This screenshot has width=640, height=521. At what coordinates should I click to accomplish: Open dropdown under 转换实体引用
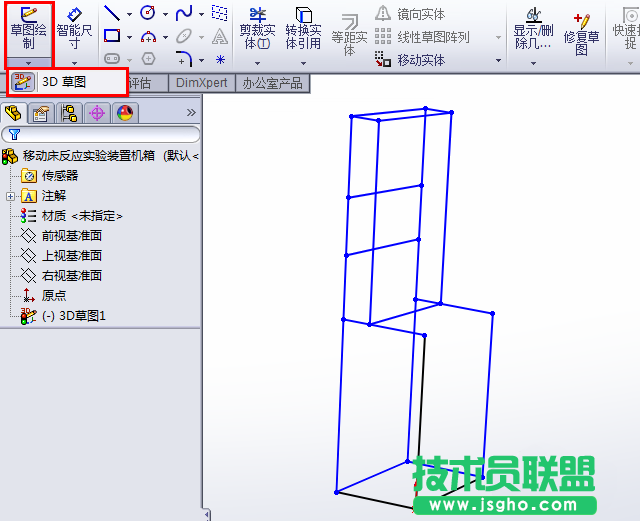tap(303, 63)
